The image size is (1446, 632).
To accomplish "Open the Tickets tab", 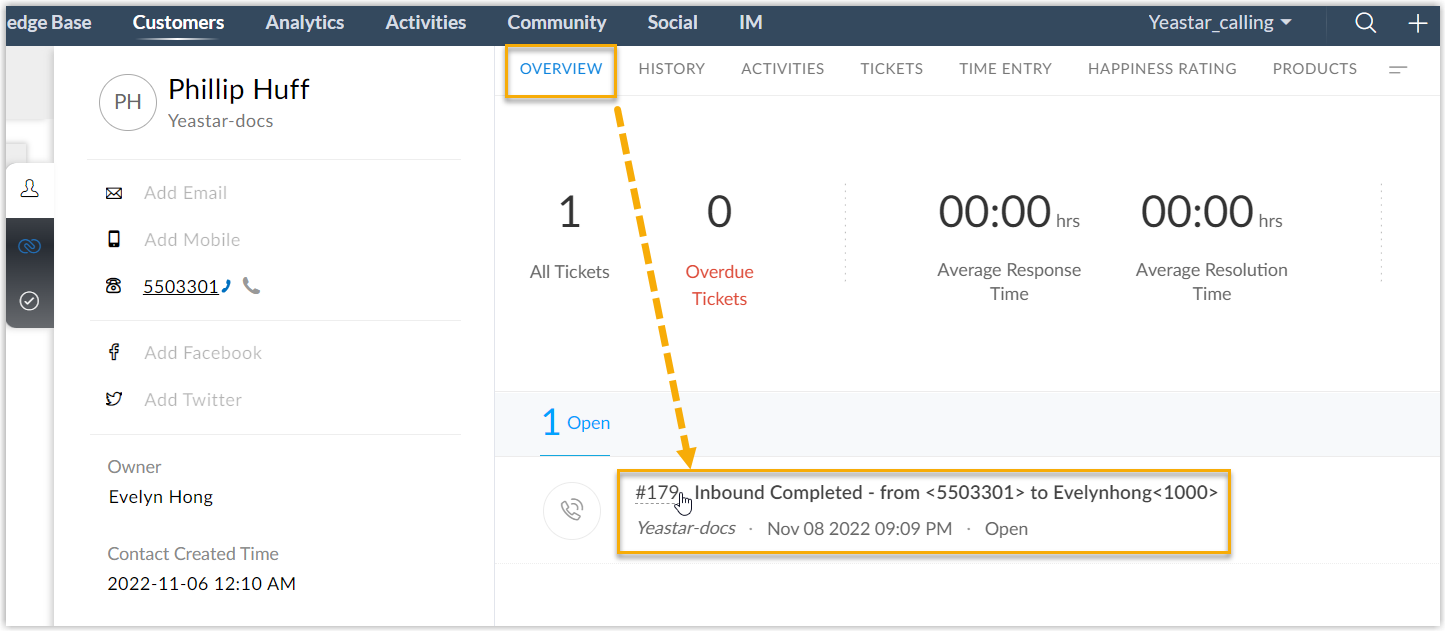I will point(891,69).
